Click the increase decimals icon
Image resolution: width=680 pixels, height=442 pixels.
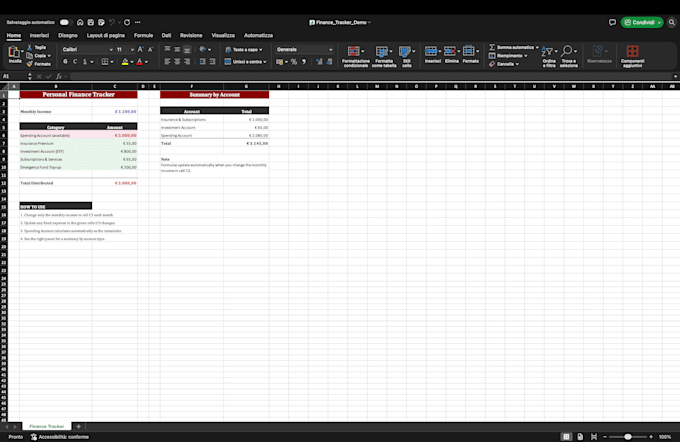[319, 62]
